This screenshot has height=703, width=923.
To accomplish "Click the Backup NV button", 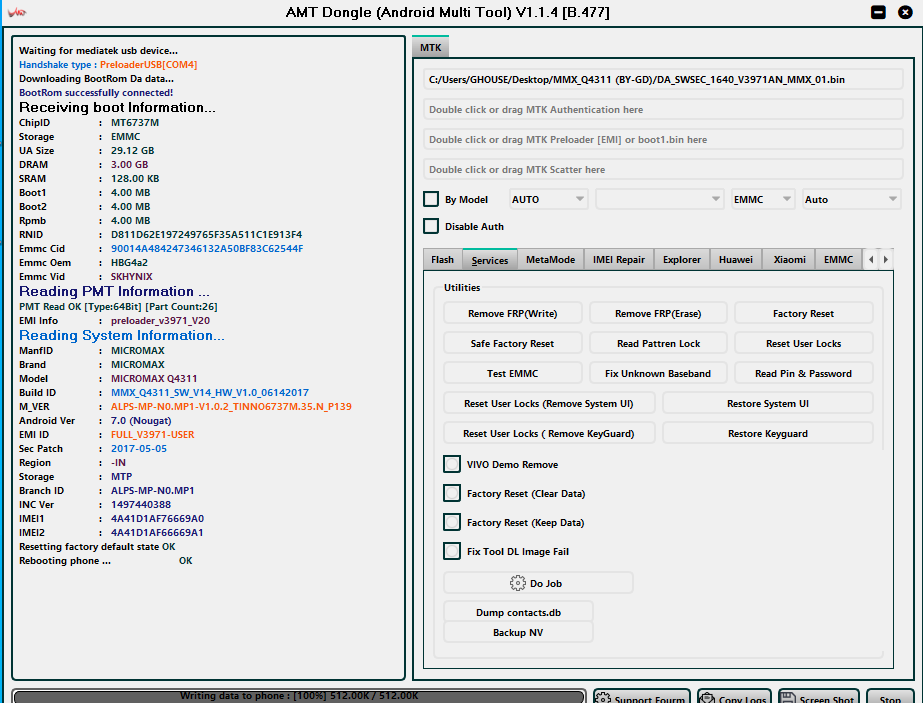I will (518, 632).
